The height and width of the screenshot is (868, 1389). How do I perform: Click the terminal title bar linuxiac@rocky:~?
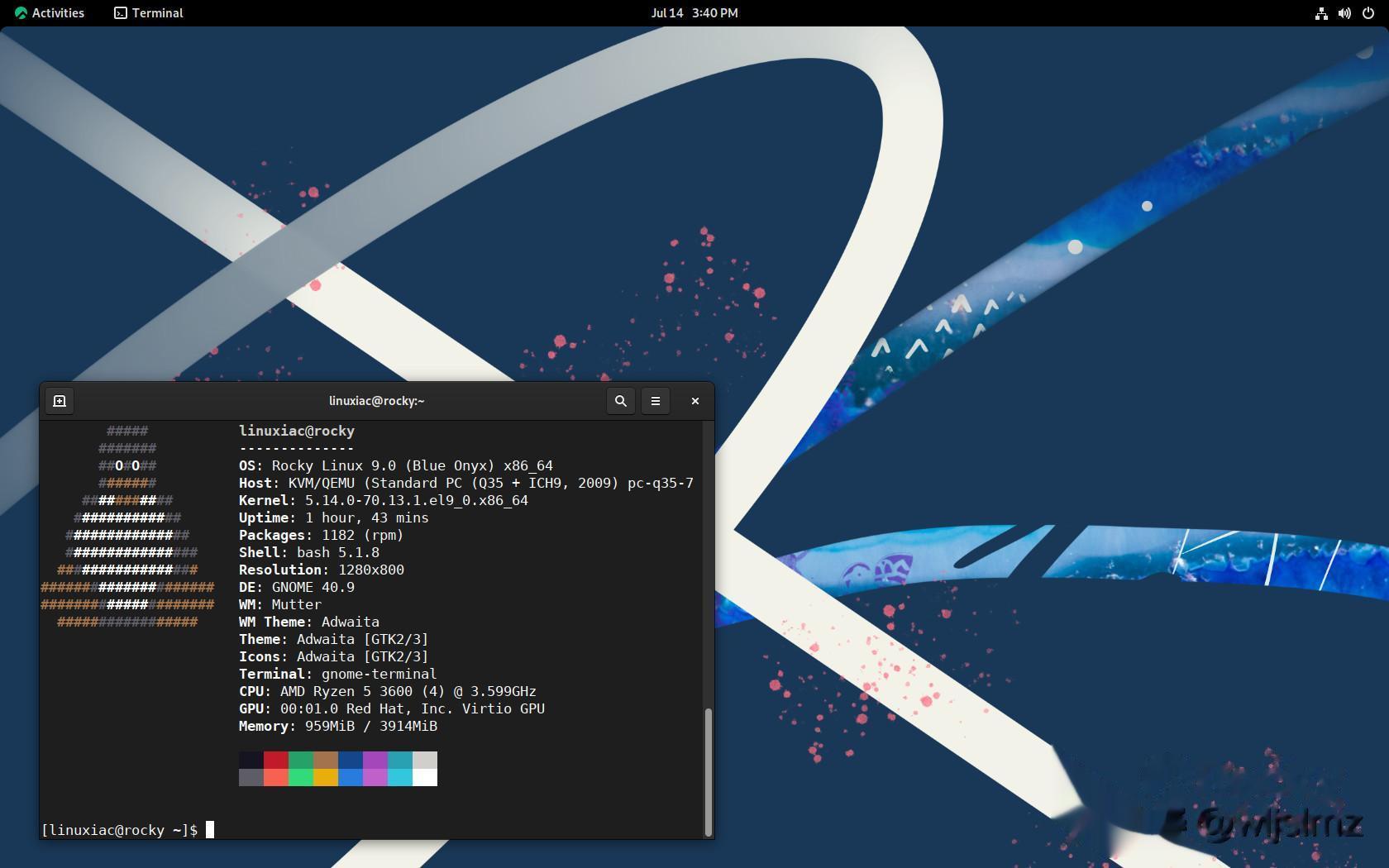(x=376, y=401)
